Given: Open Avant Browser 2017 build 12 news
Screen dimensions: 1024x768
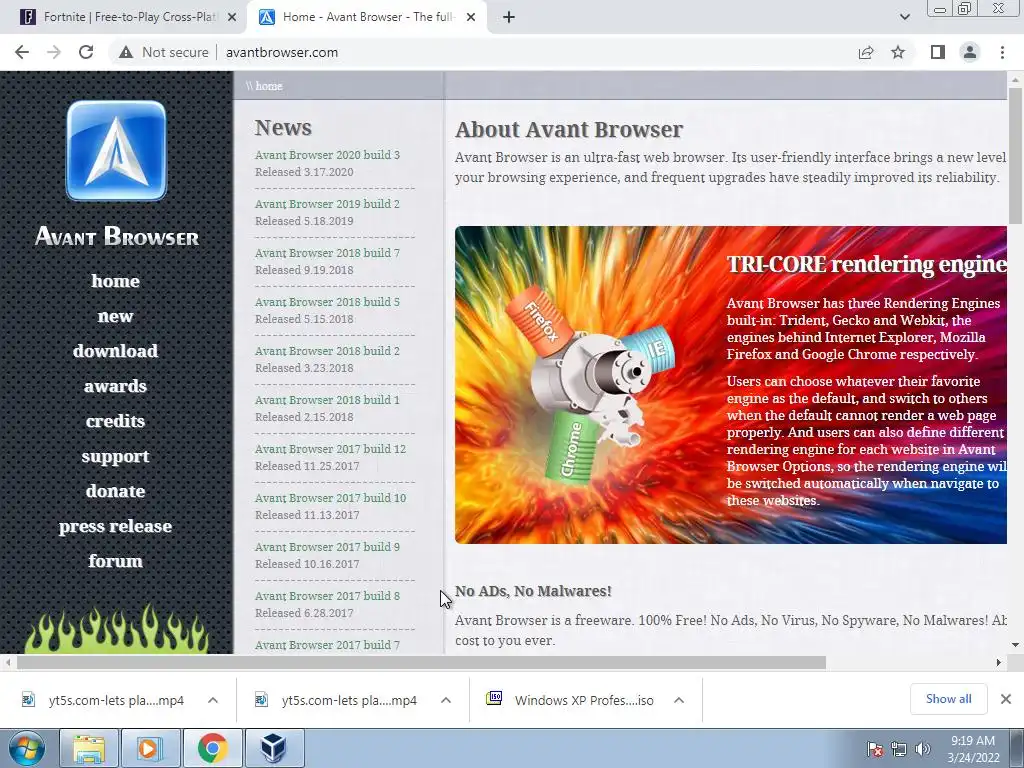Looking at the screenshot, I should point(330,449).
